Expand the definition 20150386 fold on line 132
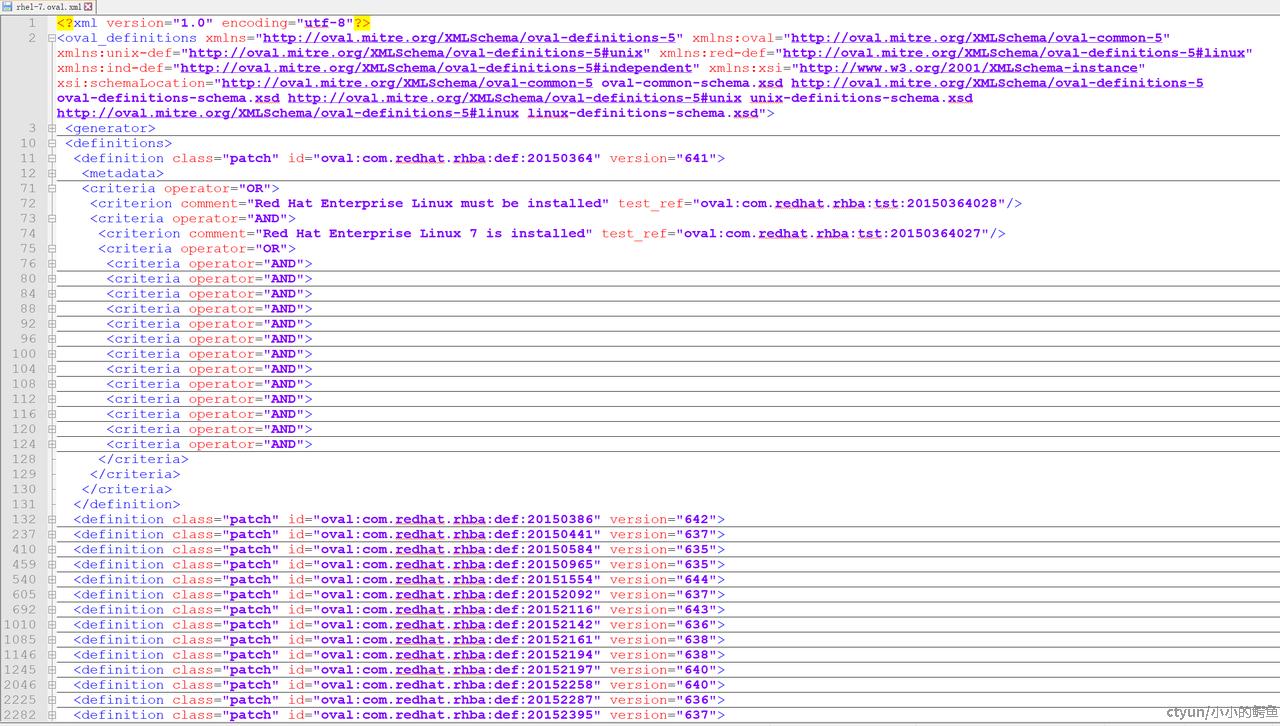The height and width of the screenshot is (726, 1280). [52, 520]
